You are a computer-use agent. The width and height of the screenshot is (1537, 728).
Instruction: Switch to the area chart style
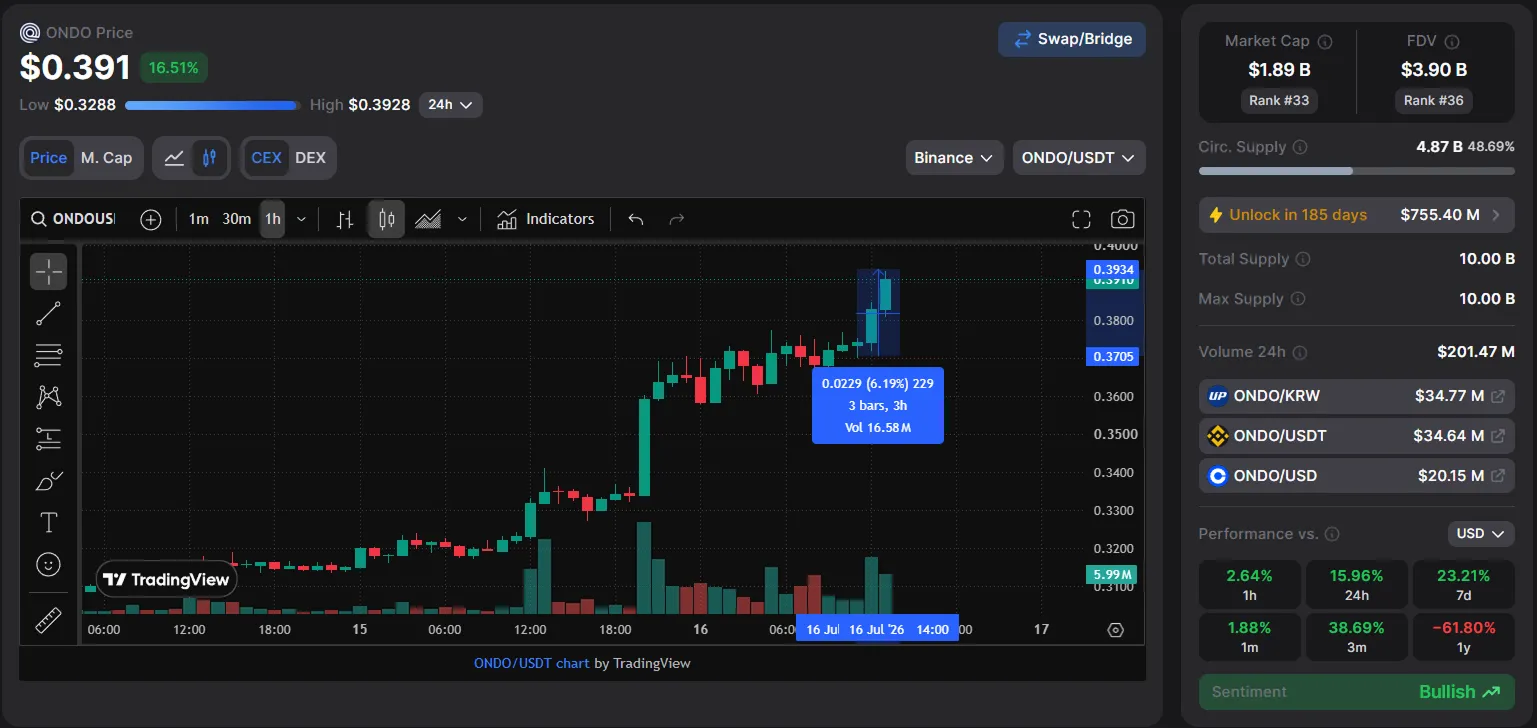(428, 219)
